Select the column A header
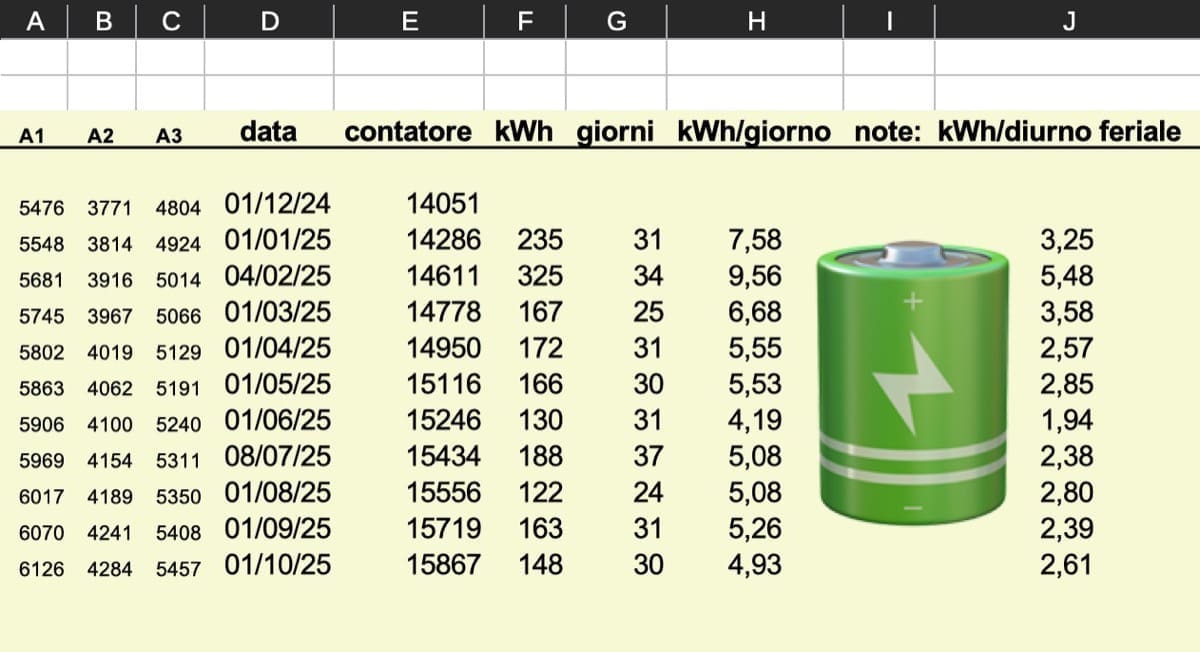 pyautogui.click(x=34, y=20)
